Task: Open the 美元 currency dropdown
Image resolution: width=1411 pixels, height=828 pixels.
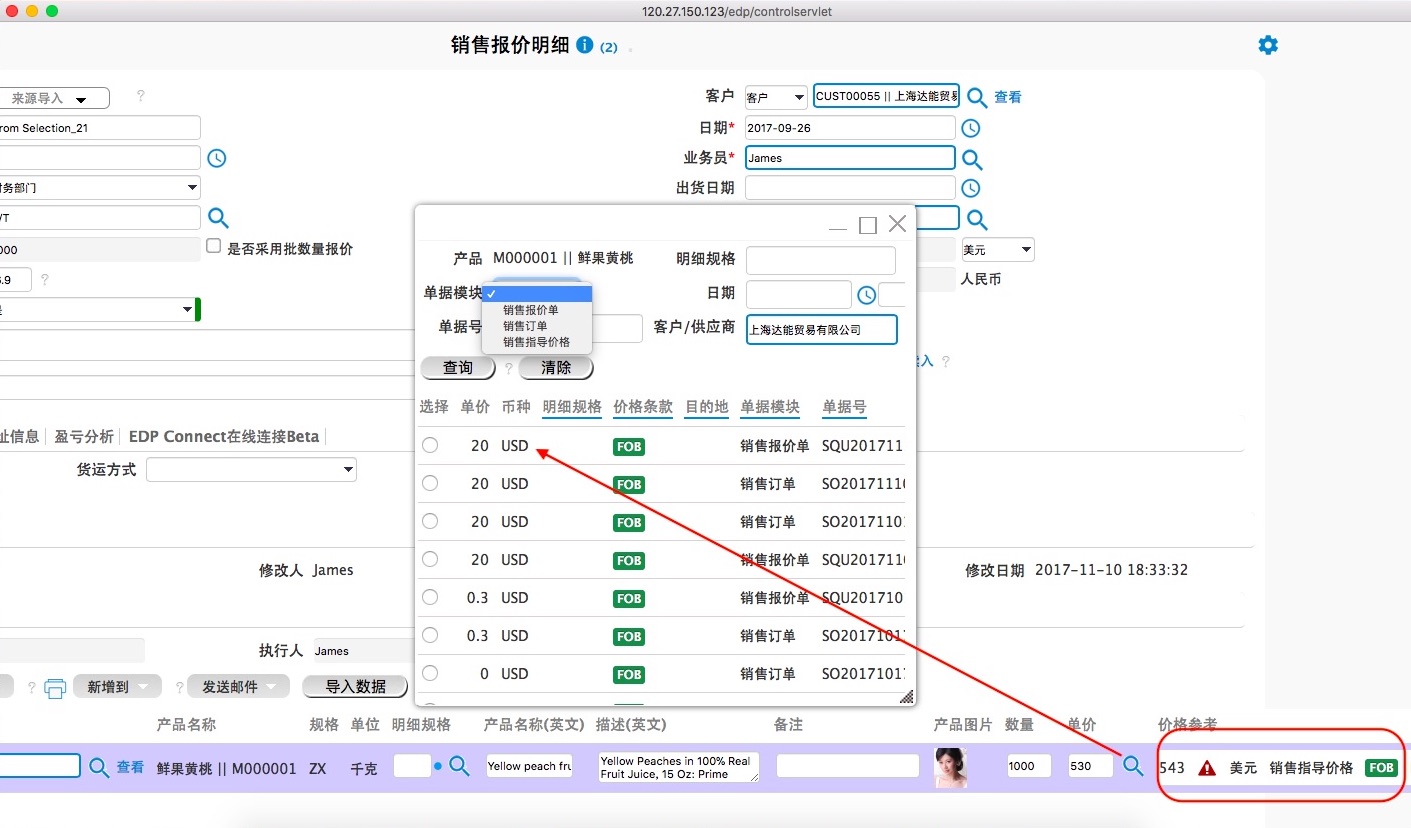Action: pyautogui.click(x=997, y=250)
